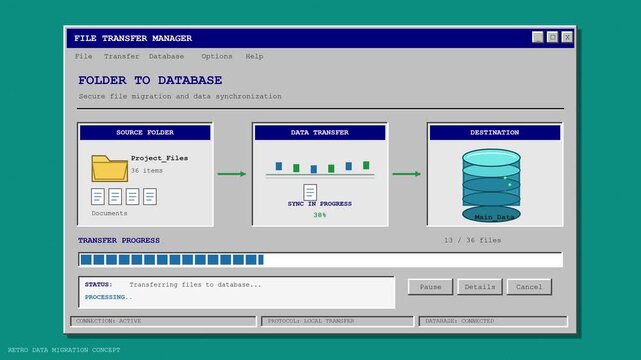The height and width of the screenshot is (360, 641).
Task: Minimize the File Transfer Manager window
Action: coord(538,37)
